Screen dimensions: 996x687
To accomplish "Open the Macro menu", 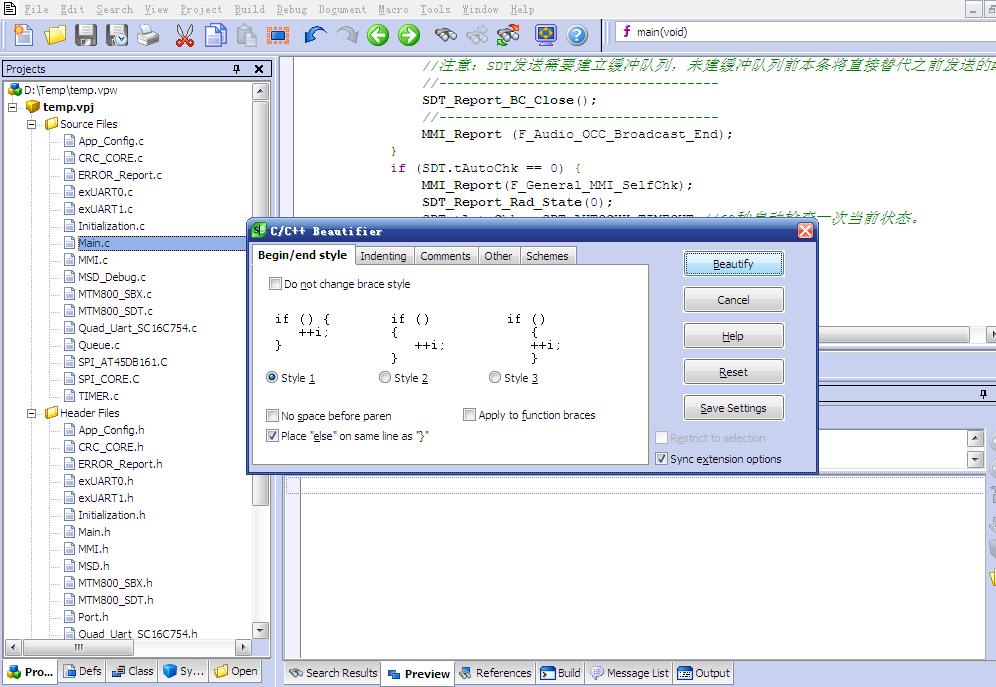I will (393, 10).
